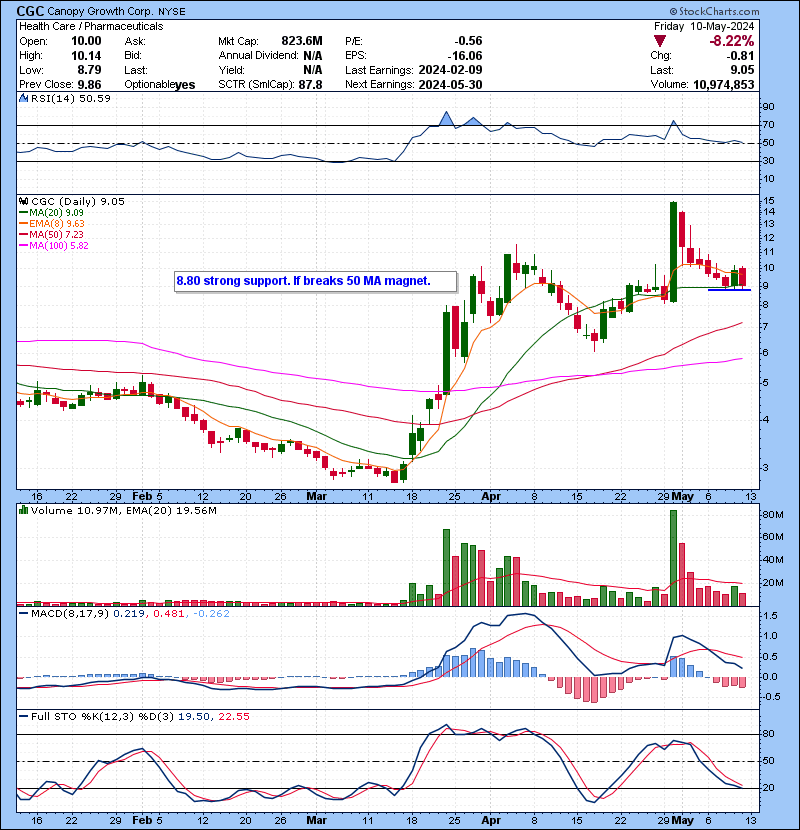Click the CGC ticker symbol in header
This screenshot has height=830, width=800.
[x=30, y=11]
